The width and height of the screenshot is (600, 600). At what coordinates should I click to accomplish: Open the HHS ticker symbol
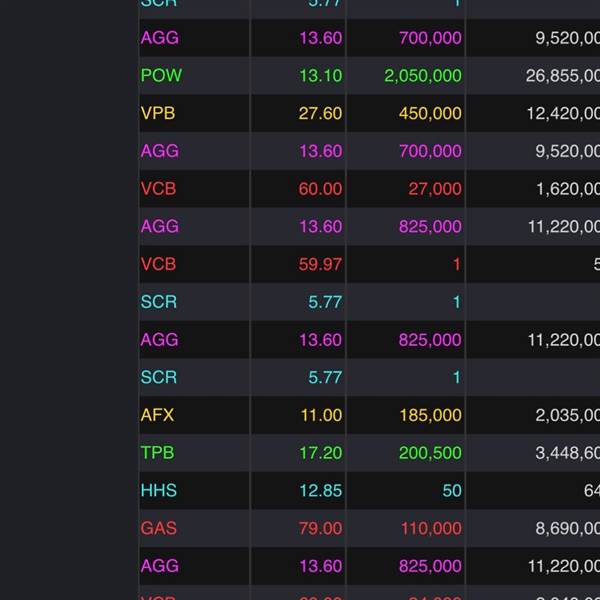click(x=158, y=490)
